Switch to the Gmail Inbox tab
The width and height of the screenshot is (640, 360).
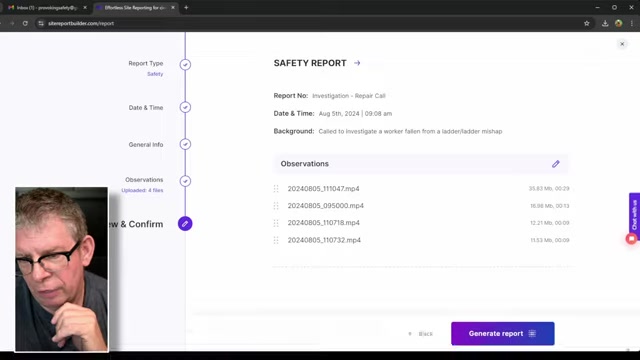[x=46, y=7]
